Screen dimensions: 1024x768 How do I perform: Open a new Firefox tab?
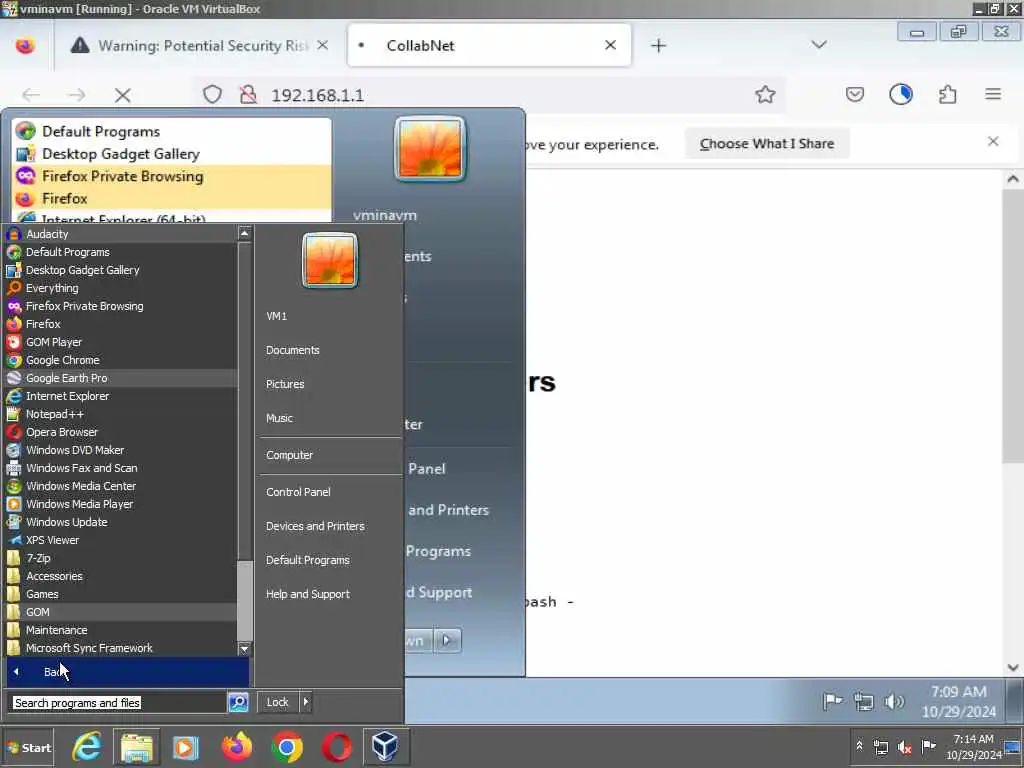click(x=658, y=45)
